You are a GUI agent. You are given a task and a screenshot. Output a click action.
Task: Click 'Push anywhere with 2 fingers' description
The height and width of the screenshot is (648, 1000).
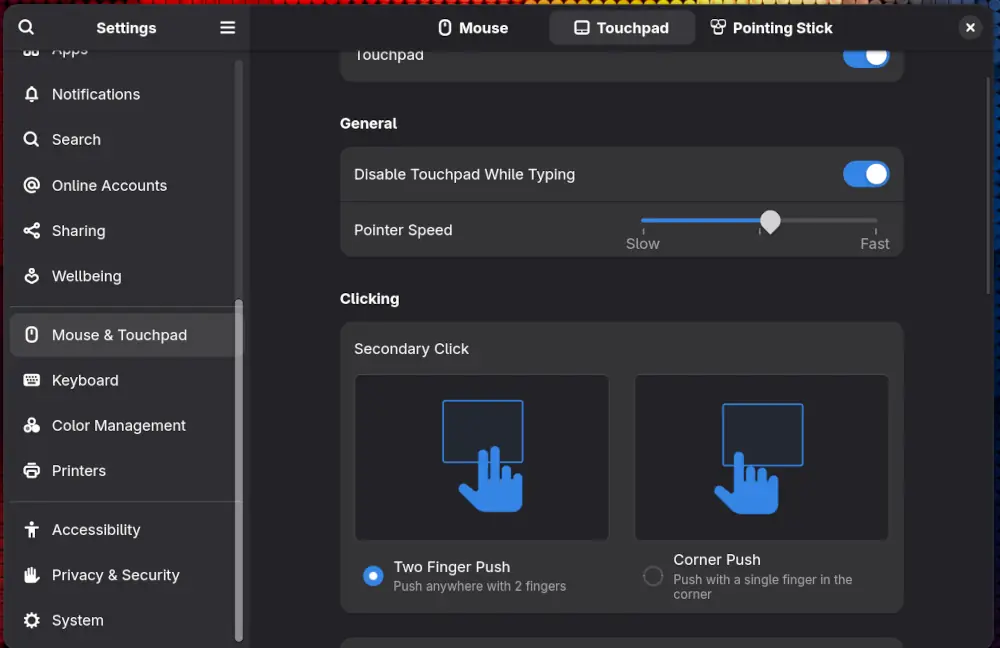point(480,586)
